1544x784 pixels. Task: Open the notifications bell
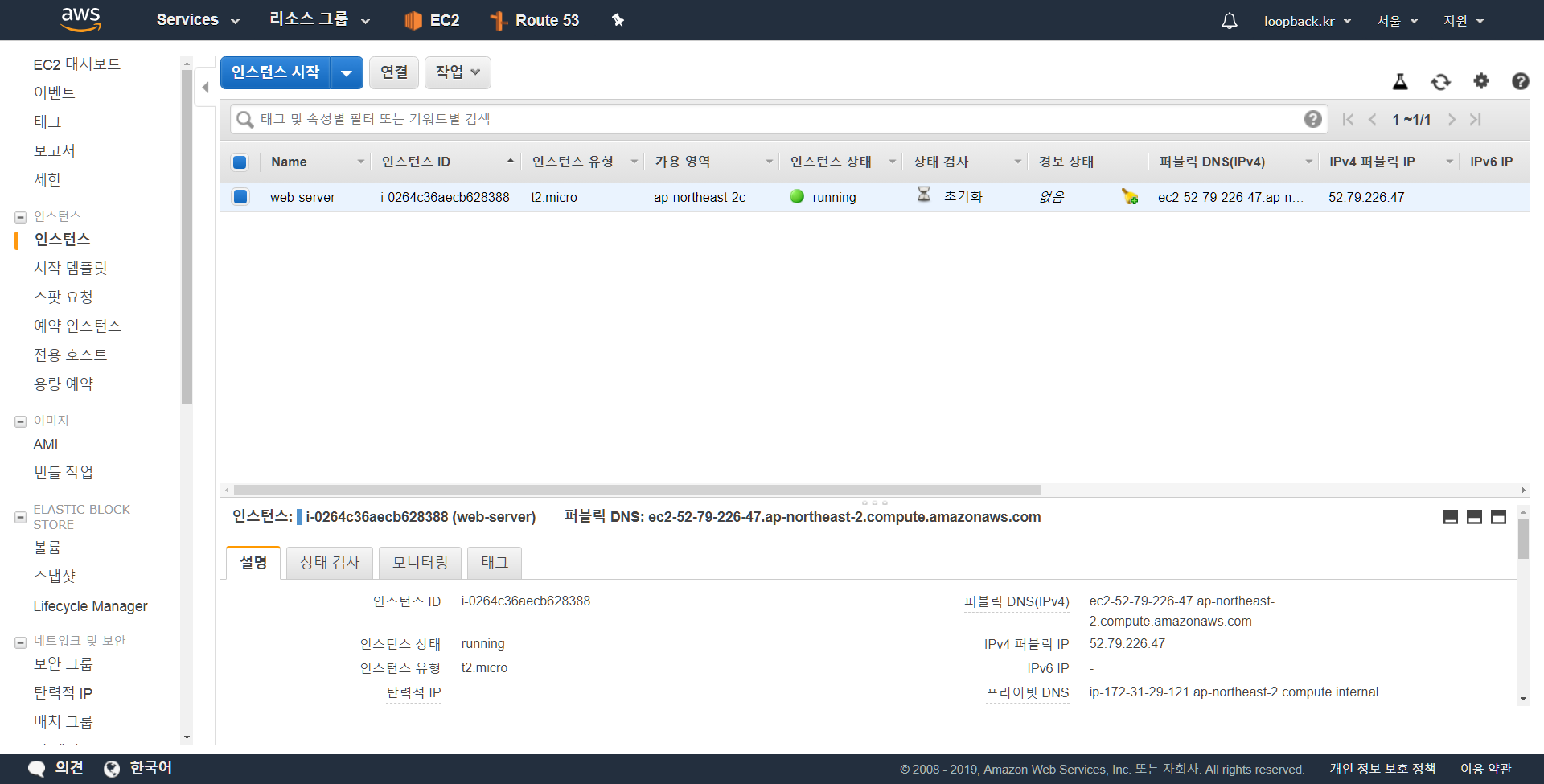click(1229, 21)
